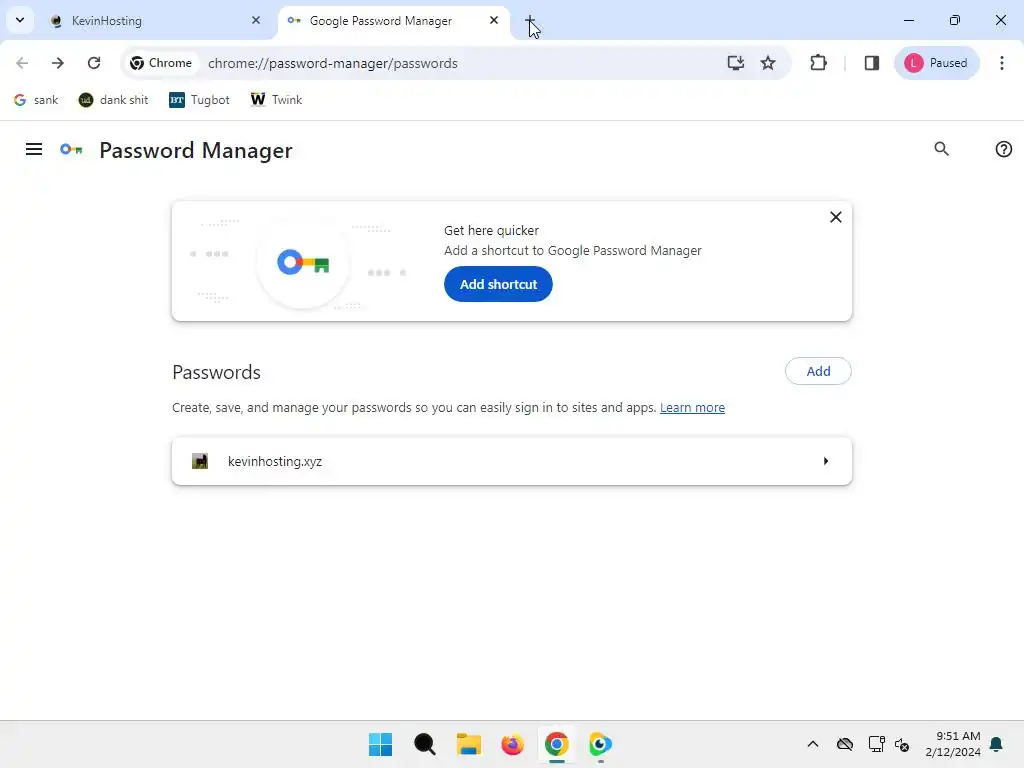
Task: Open Windows taskbar search
Action: [x=424, y=744]
